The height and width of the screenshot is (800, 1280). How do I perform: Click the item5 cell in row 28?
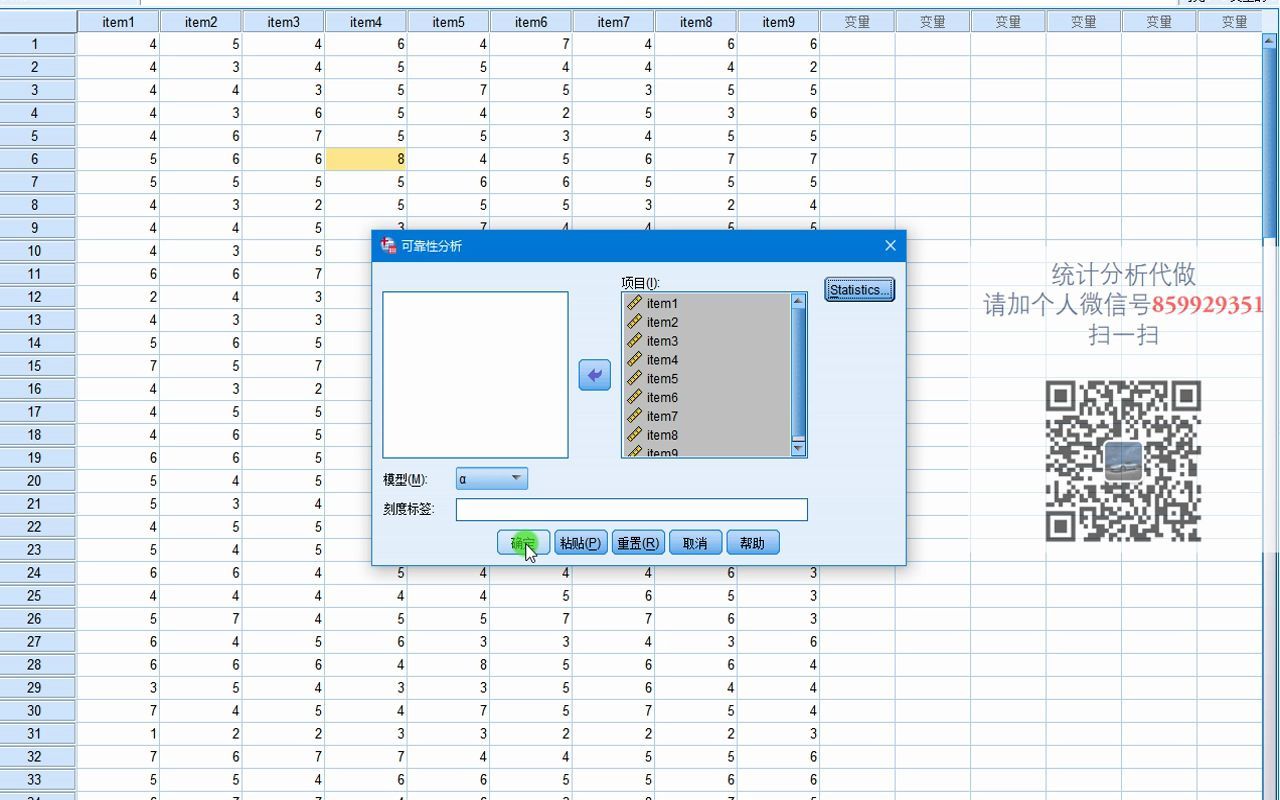[x=448, y=665]
